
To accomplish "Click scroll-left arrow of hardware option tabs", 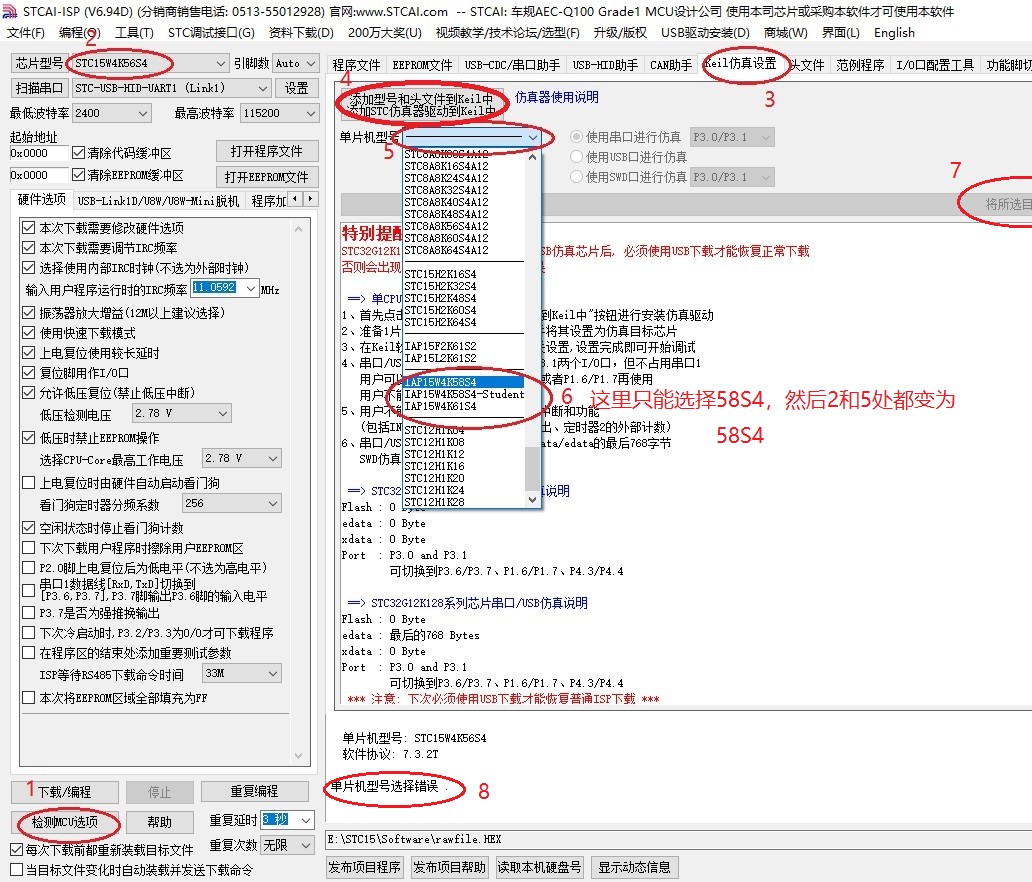I will 296,198.
